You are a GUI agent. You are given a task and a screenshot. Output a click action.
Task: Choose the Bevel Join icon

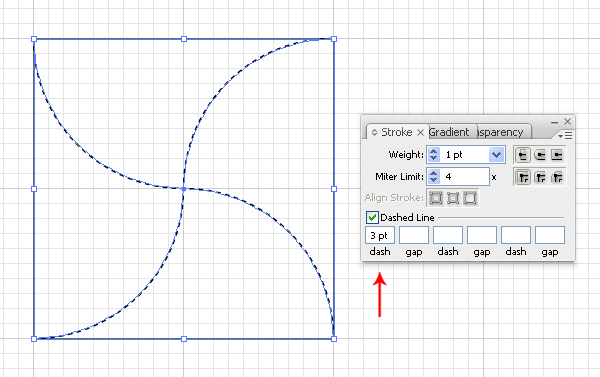tap(557, 177)
